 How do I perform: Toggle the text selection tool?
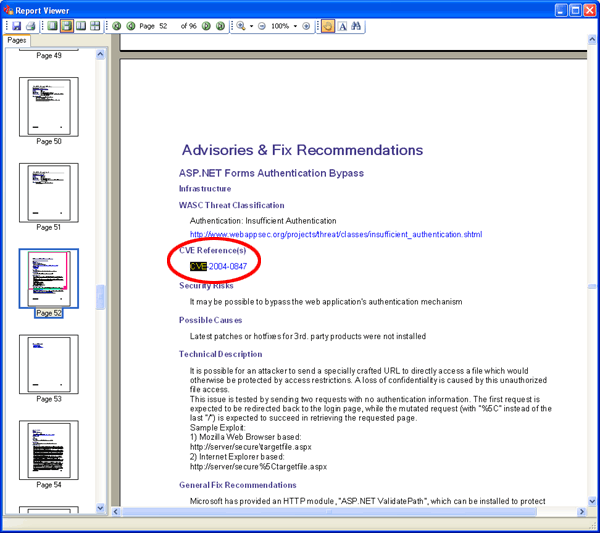[342, 26]
